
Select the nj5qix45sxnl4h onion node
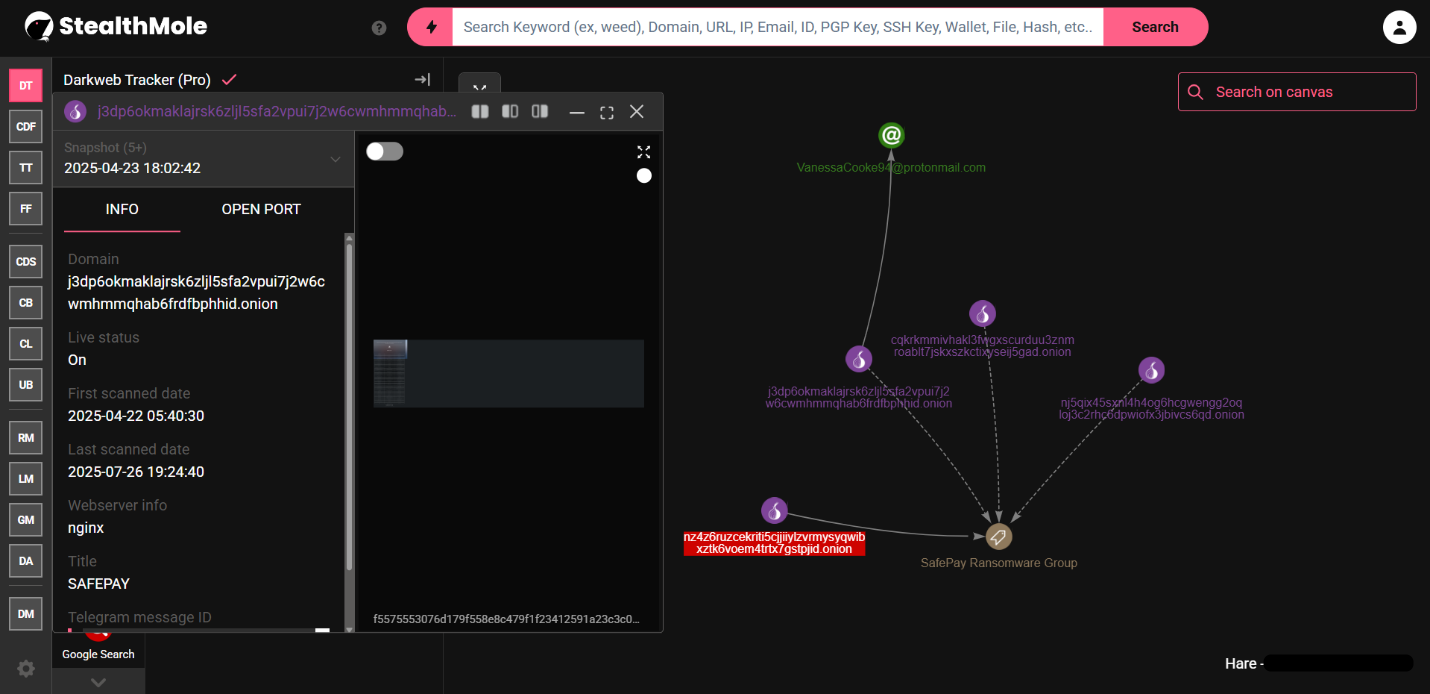tap(1152, 371)
